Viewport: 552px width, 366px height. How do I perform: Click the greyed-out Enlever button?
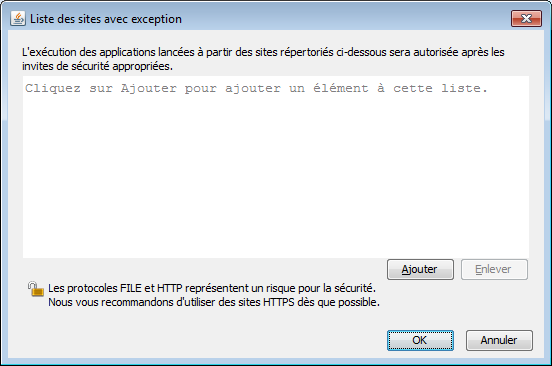[494, 270]
